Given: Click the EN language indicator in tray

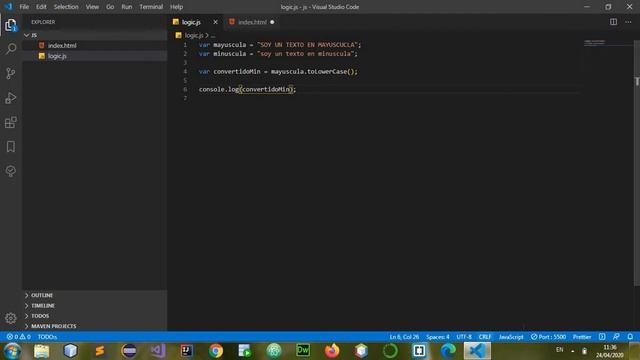Looking at the screenshot, I should pyautogui.click(x=560, y=350).
